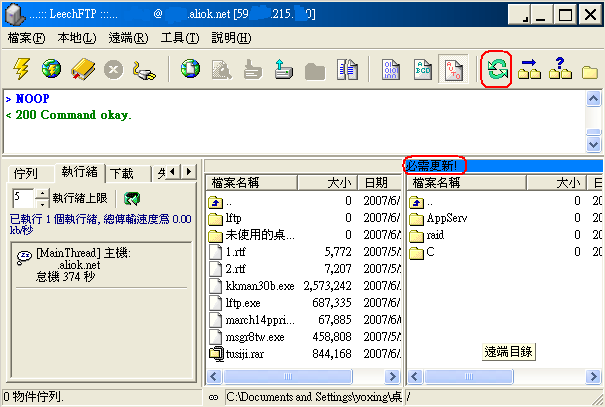The height and width of the screenshot is (407, 605).
Task: Click the folder icon with question mark
Action: click(x=560, y=69)
